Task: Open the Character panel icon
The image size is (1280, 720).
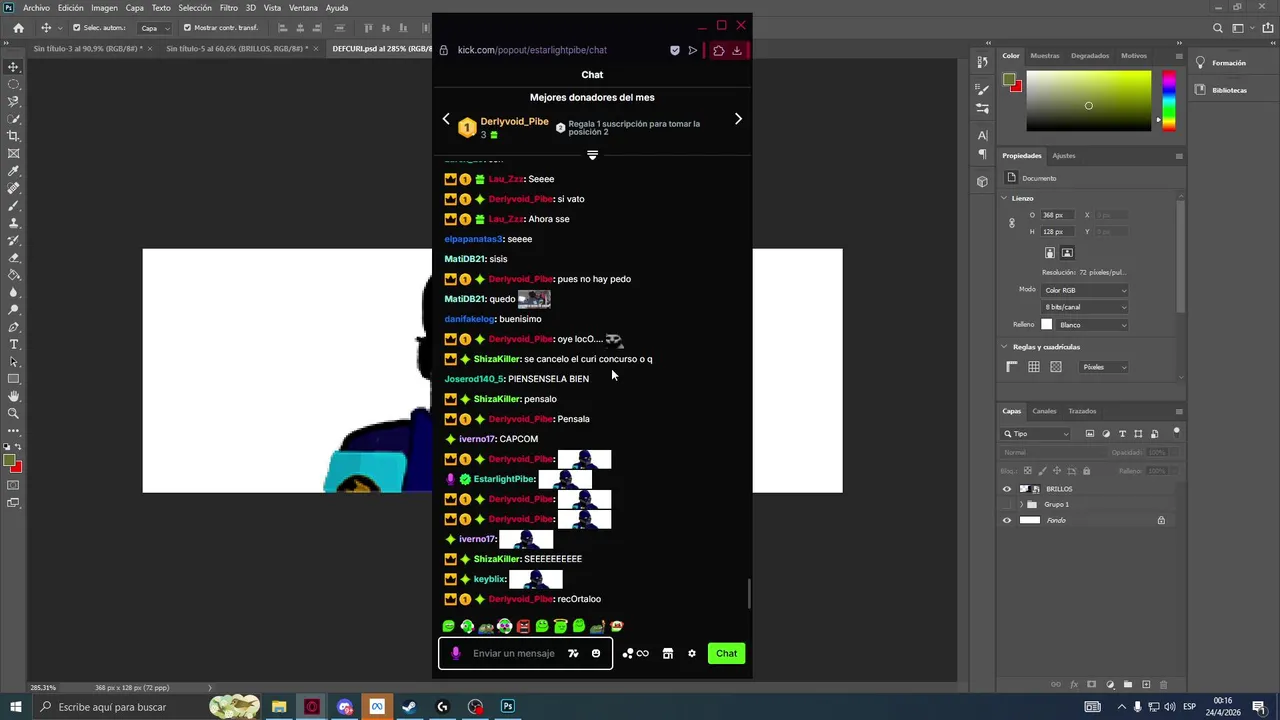Action: click(982, 135)
